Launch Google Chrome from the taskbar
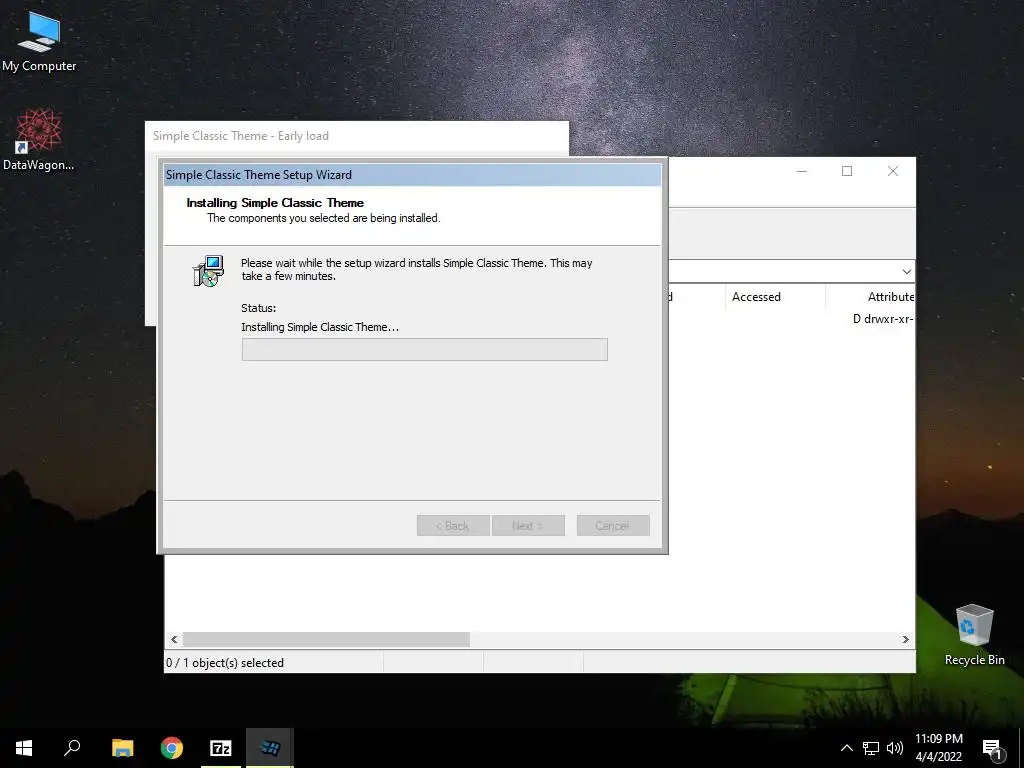The height and width of the screenshot is (768, 1024). 172,748
